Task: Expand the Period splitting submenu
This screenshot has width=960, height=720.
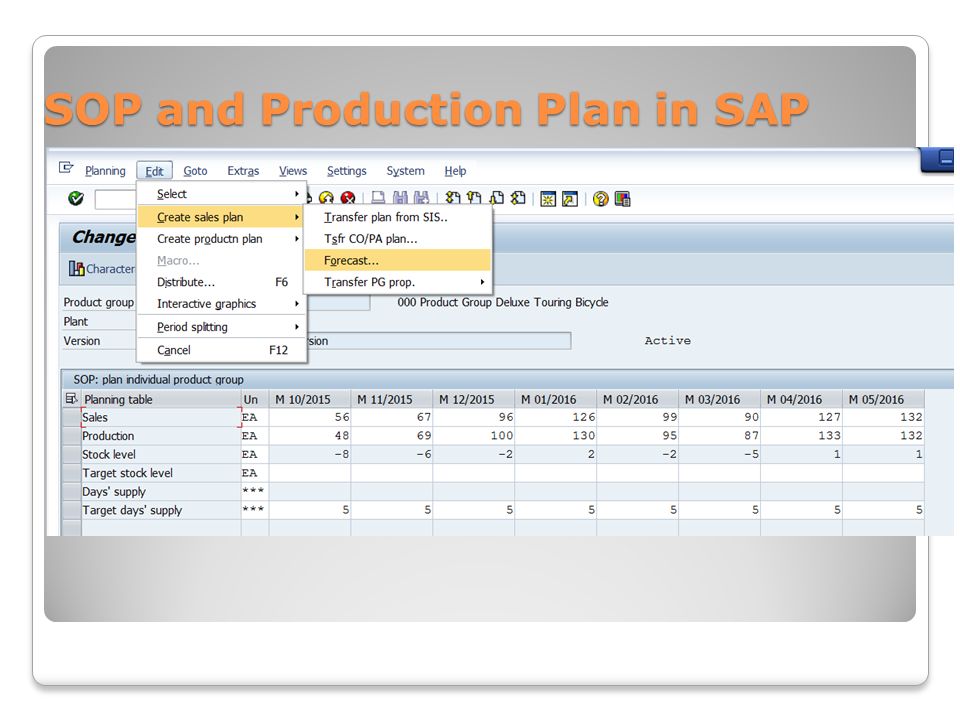Action: (221, 327)
